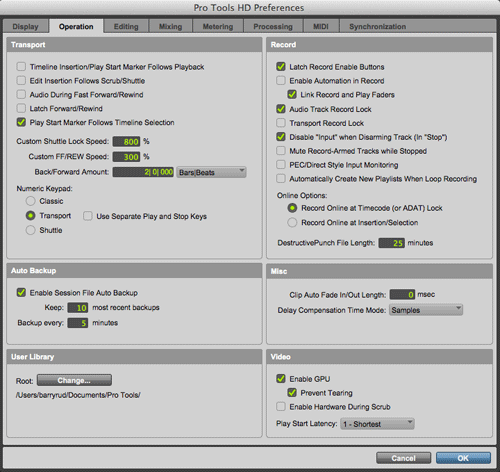Enable Use Separate Play and Stop Keys

(88, 216)
